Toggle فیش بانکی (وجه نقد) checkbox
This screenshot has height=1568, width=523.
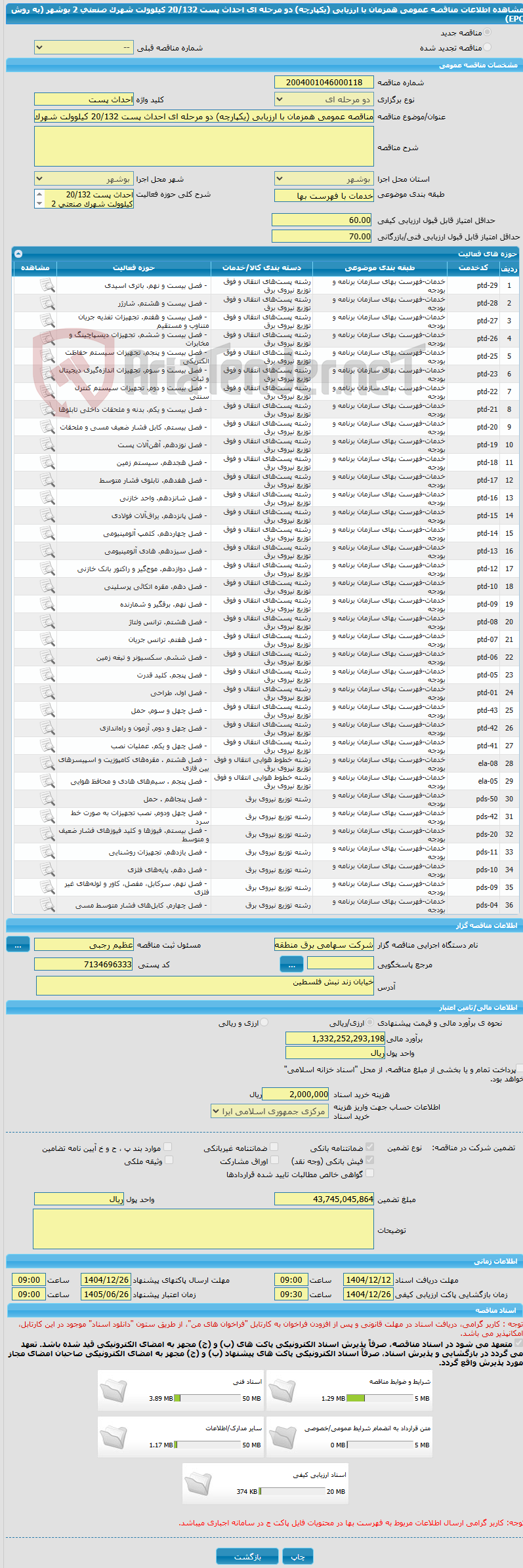click(369, 1160)
